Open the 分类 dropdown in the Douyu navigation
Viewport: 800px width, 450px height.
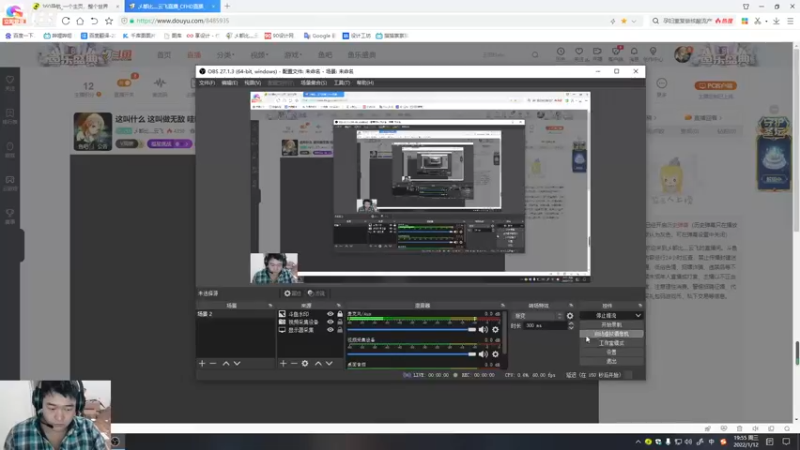pos(225,55)
